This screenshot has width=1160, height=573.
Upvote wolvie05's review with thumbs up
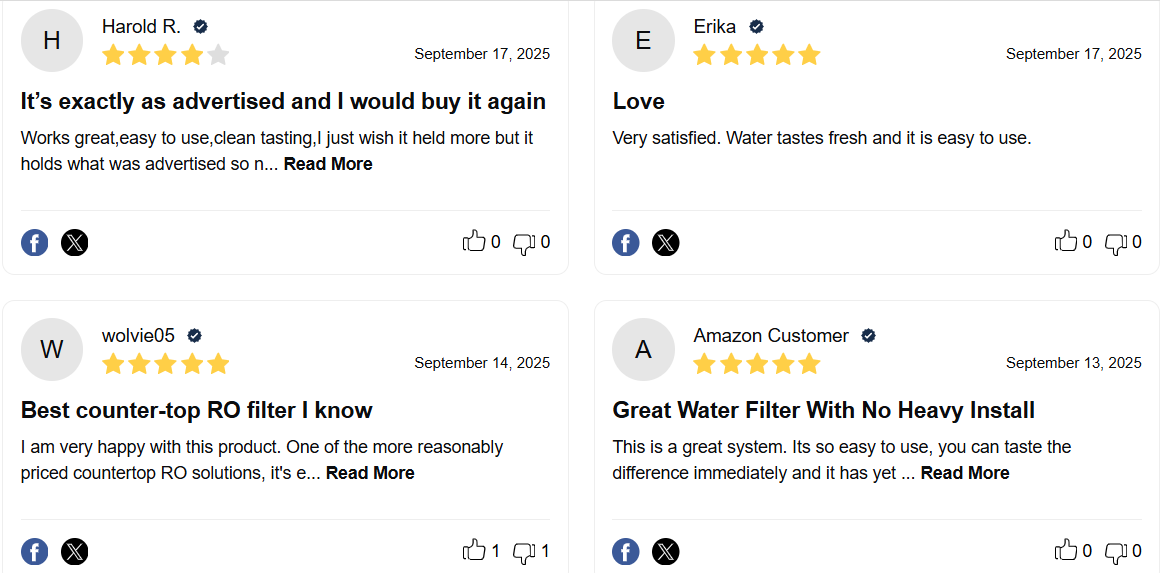(x=473, y=550)
